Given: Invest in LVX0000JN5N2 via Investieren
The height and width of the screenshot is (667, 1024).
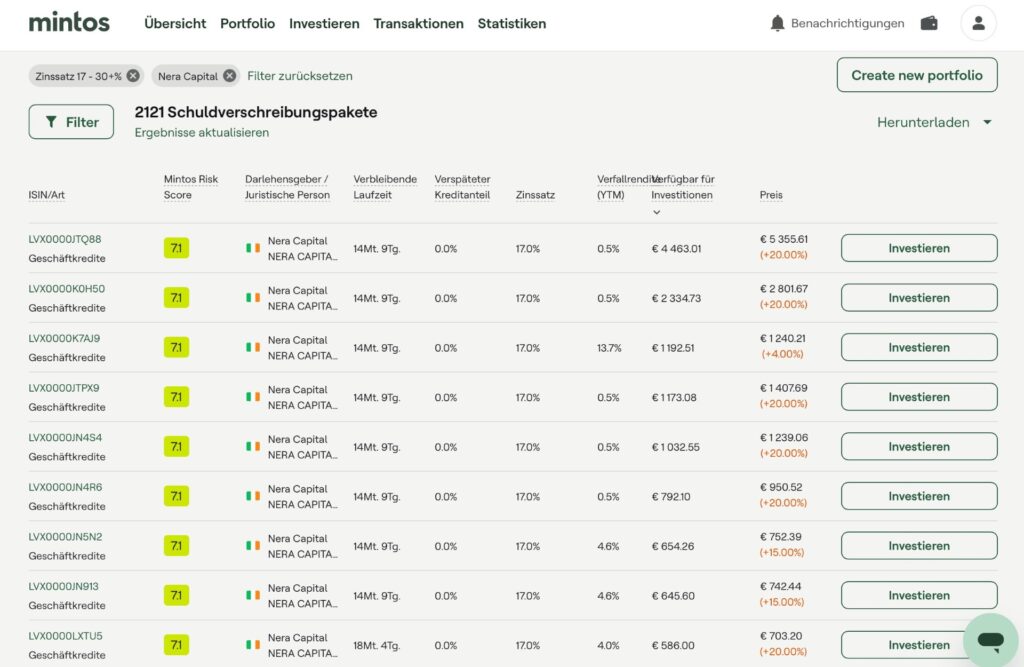Looking at the screenshot, I should click(918, 546).
